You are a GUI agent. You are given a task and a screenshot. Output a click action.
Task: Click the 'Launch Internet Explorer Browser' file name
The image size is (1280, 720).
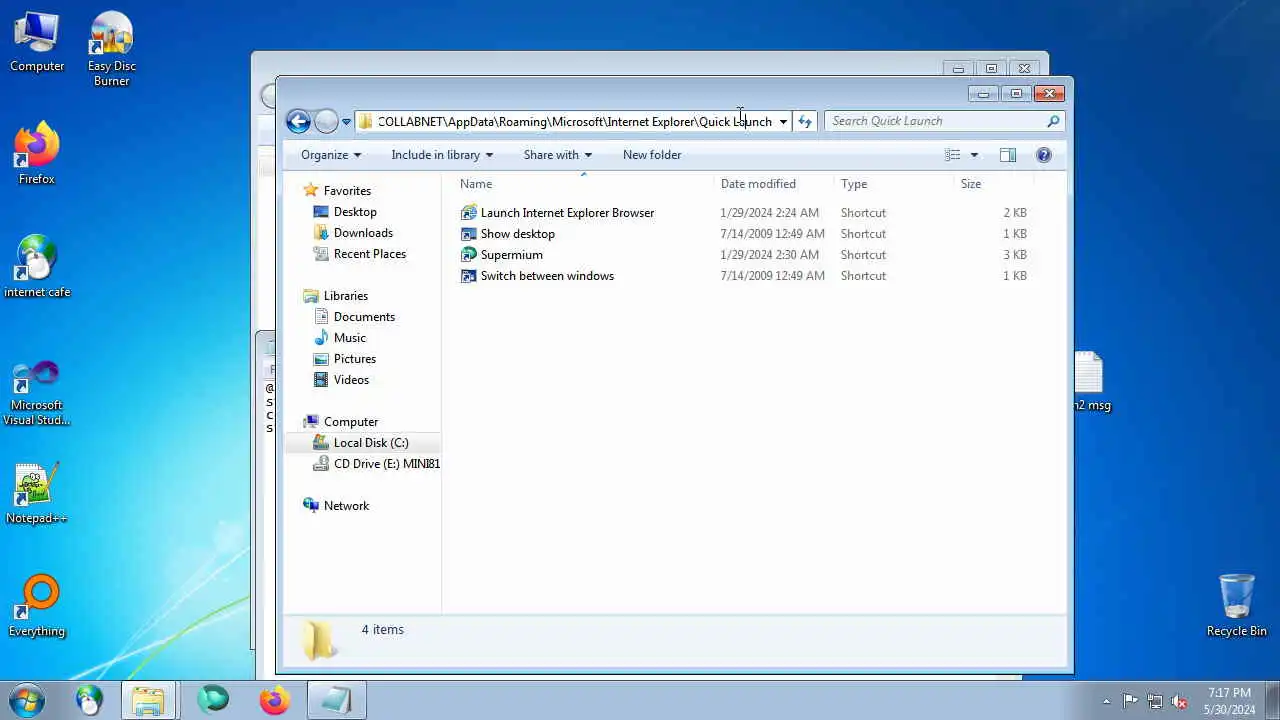[x=567, y=213]
